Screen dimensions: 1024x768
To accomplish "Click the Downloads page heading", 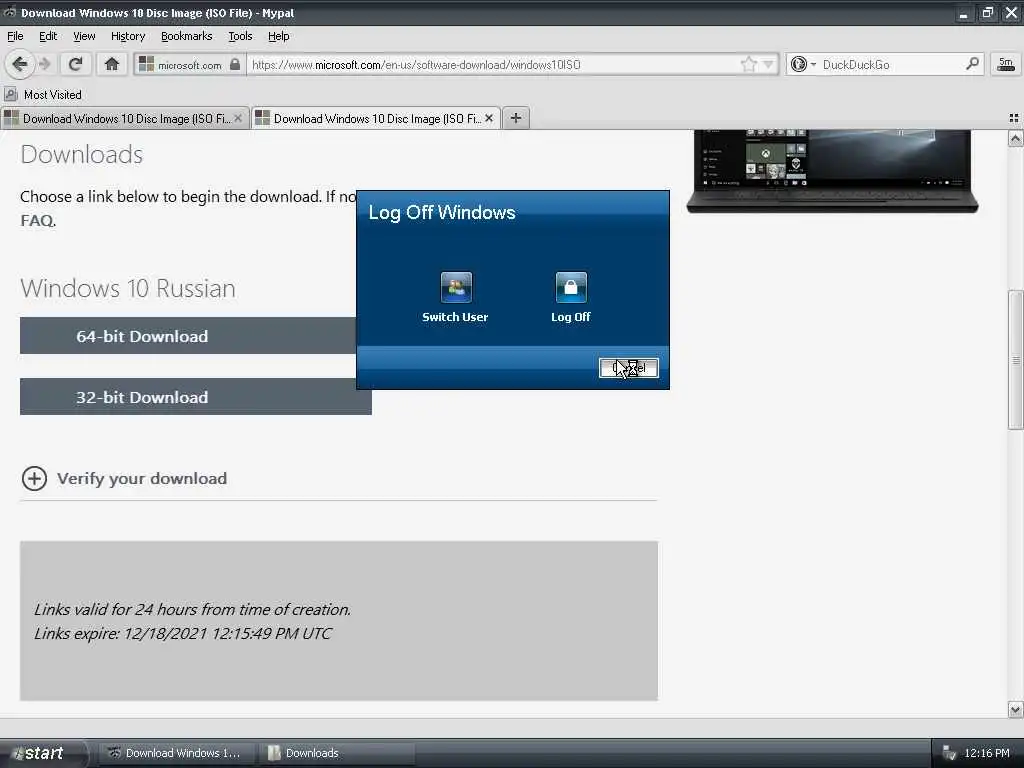I will [82, 155].
